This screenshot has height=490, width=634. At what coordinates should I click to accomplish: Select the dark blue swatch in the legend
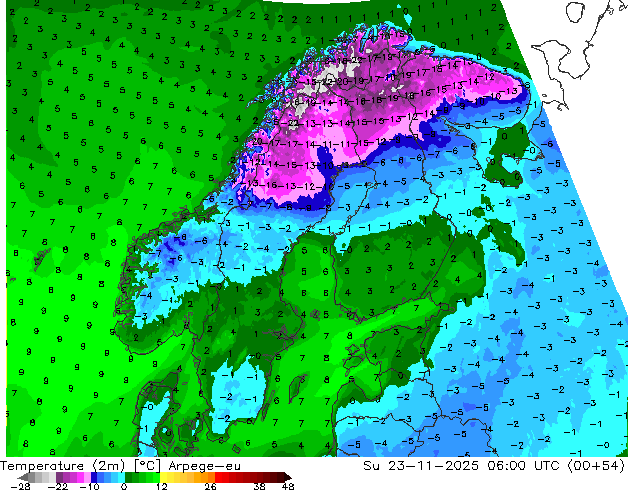point(94,477)
